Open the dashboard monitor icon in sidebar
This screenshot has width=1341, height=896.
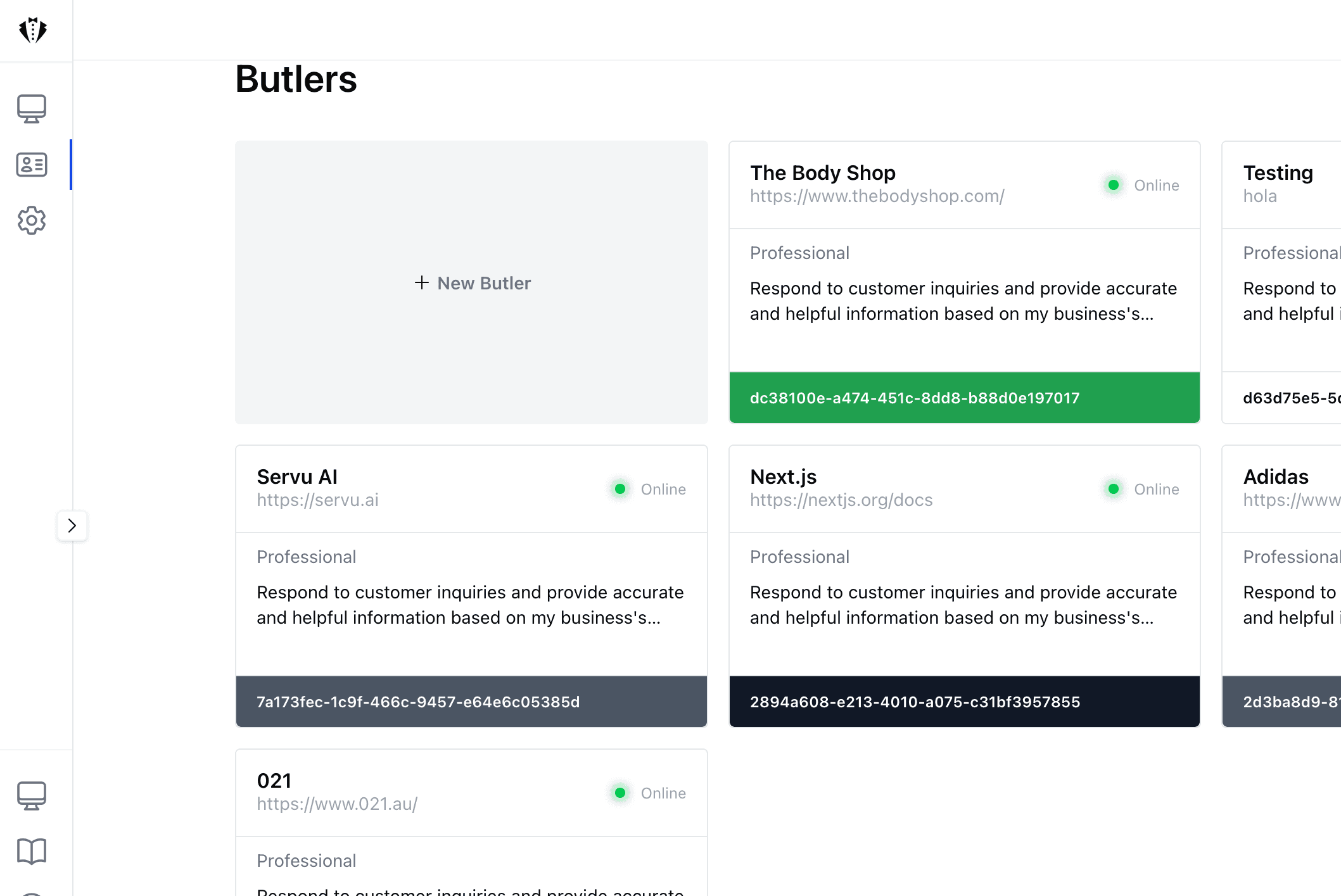point(32,108)
